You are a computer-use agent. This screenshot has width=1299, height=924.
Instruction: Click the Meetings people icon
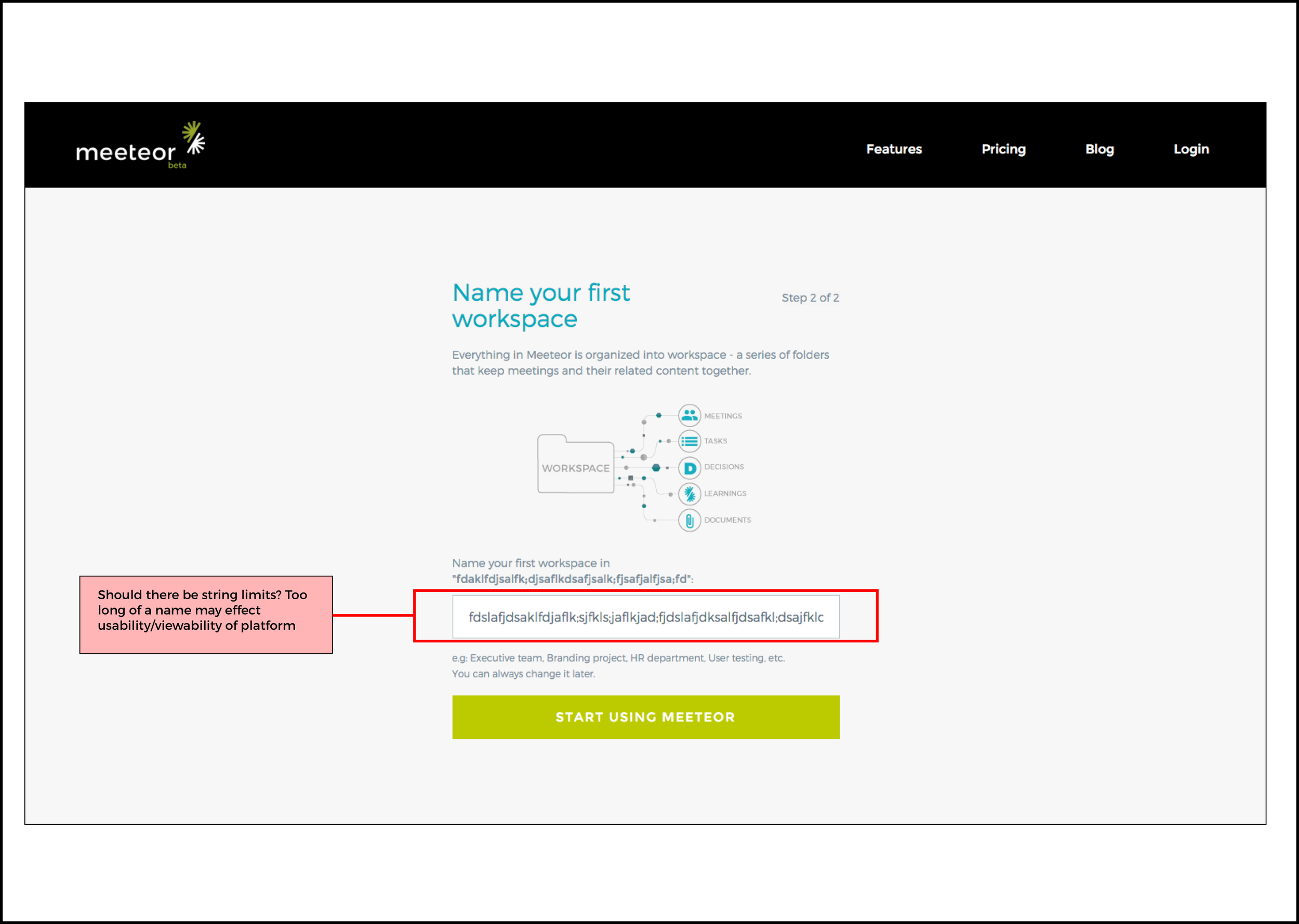tap(690, 415)
